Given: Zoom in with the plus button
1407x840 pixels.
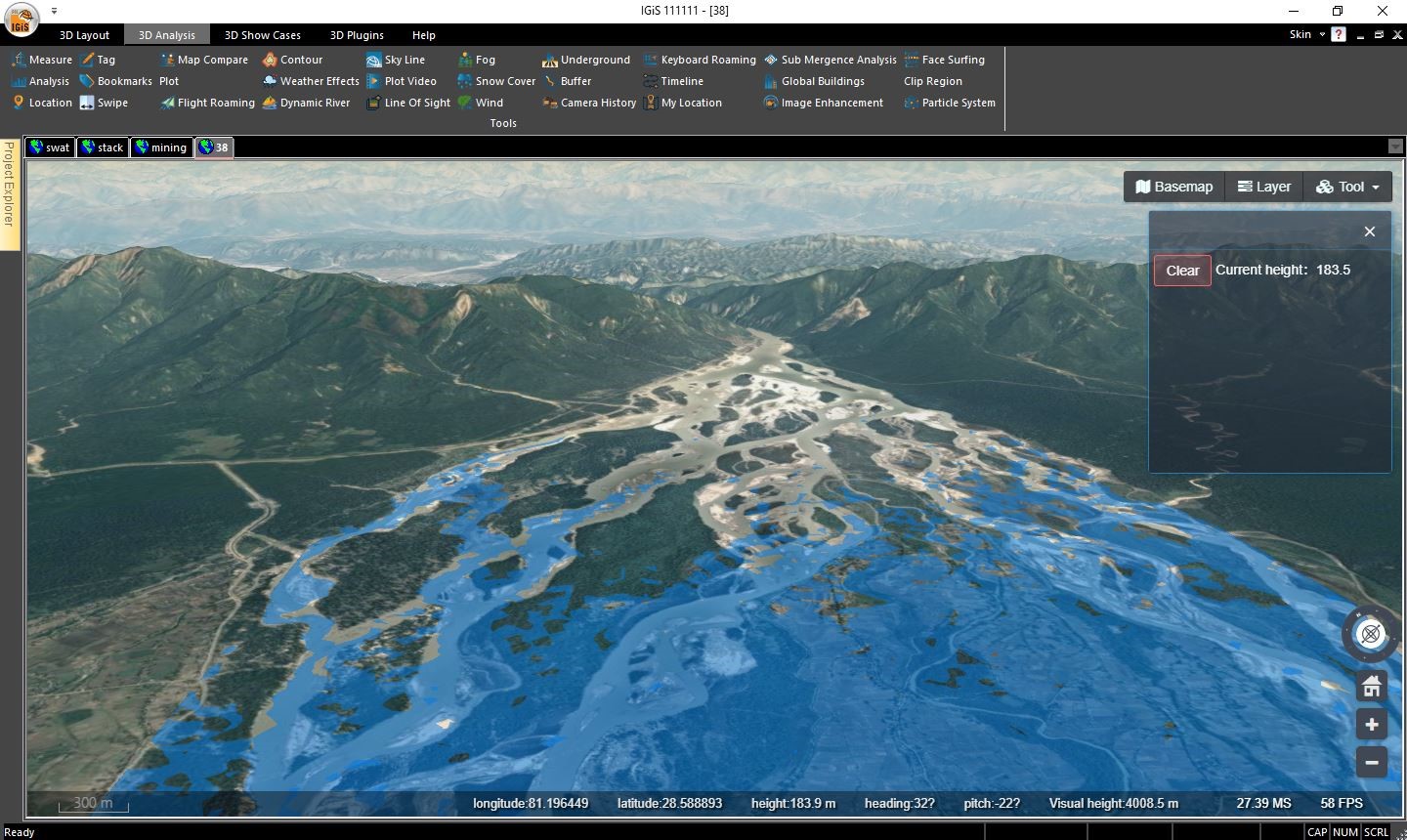Looking at the screenshot, I should 1372,725.
